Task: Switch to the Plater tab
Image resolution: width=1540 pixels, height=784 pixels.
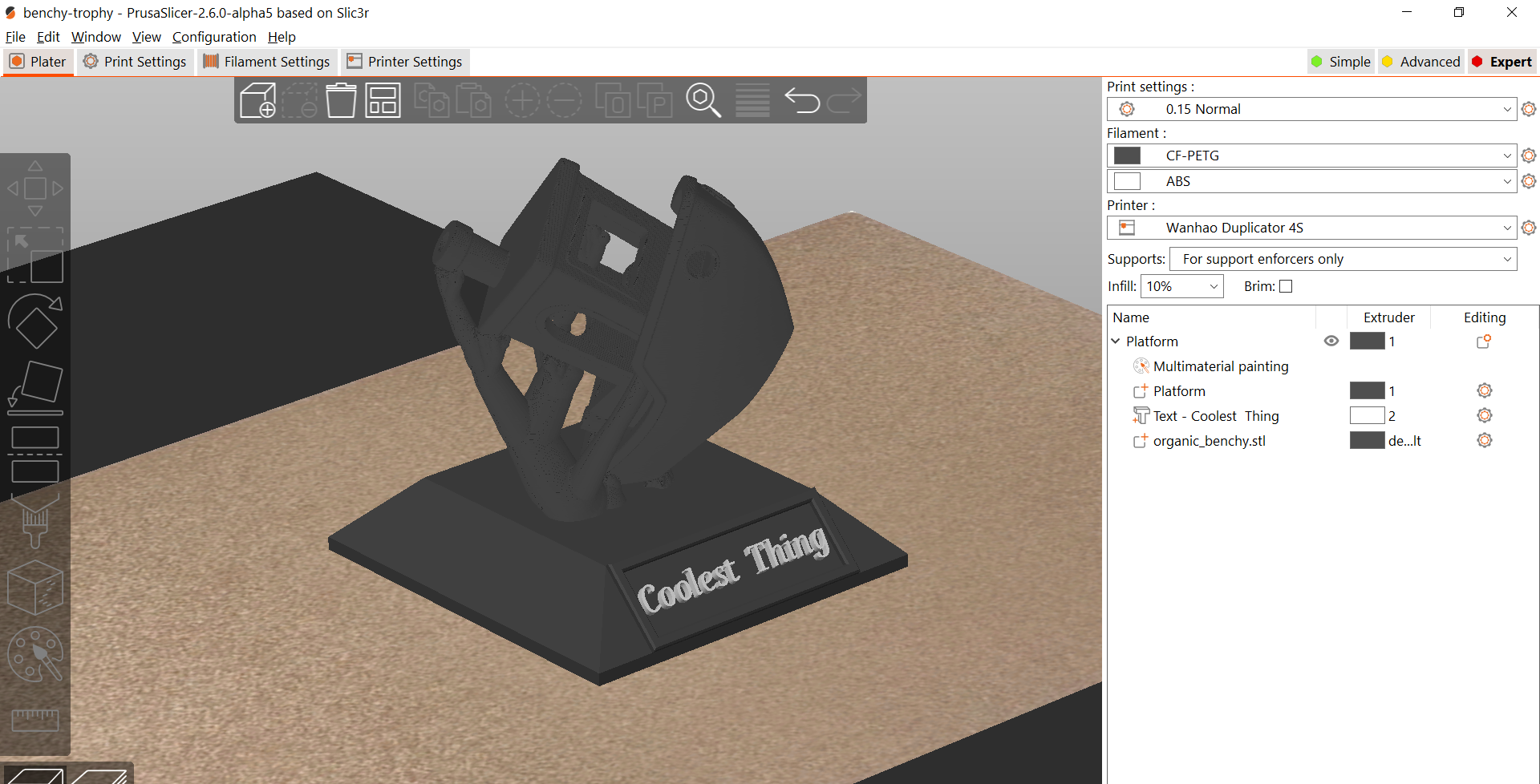Action: [38, 62]
